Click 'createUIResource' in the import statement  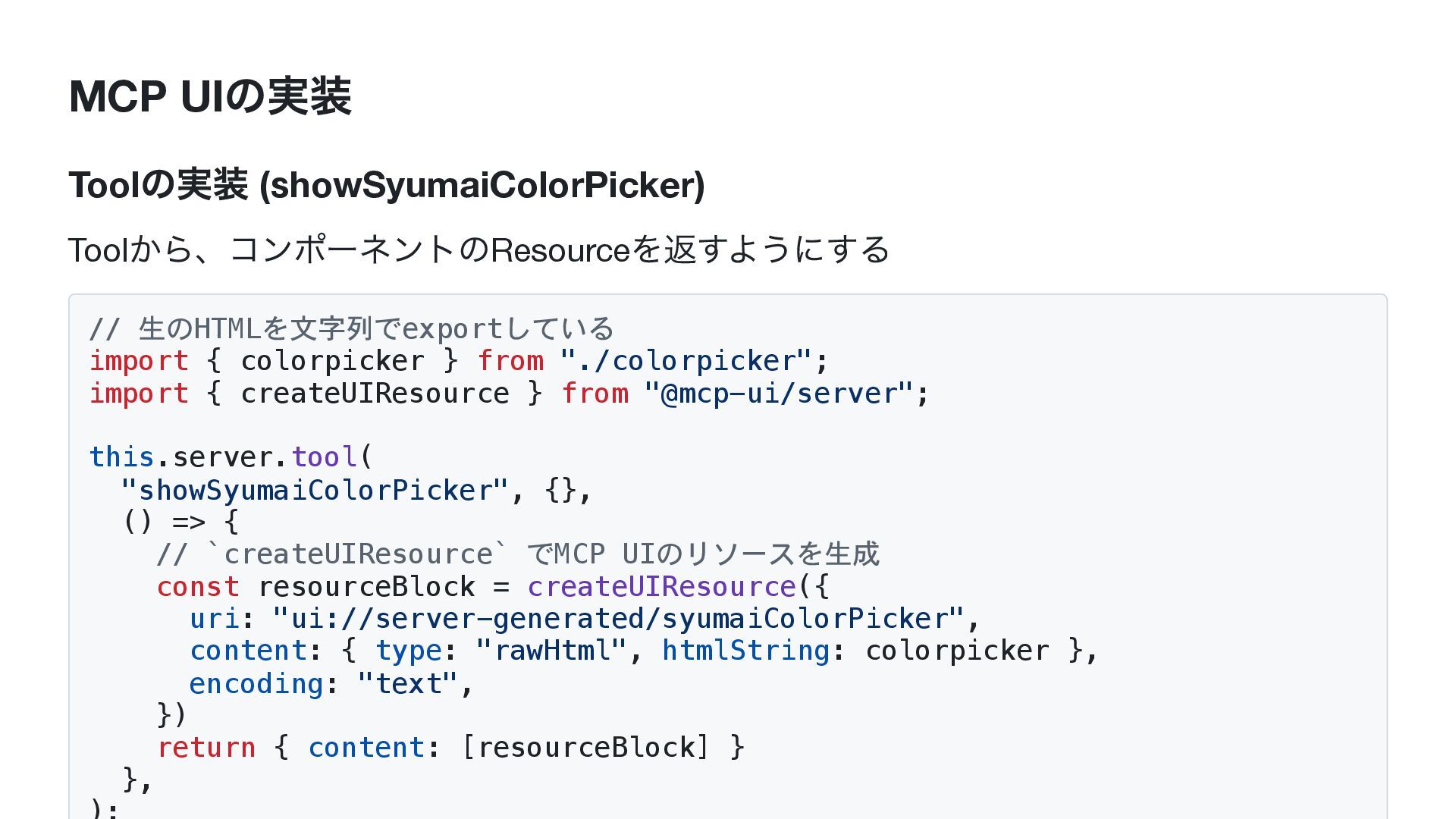pyautogui.click(x=375, y=394)
